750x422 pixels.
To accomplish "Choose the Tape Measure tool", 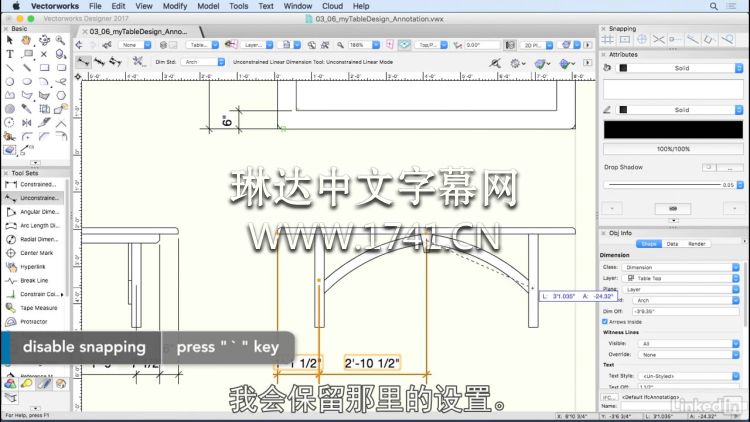I will click(33, 308).
